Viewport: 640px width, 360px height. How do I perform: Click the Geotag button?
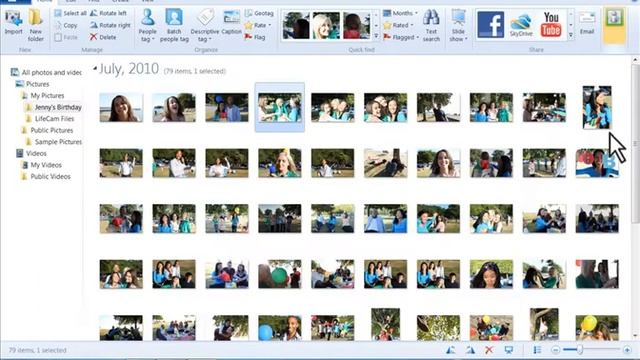259,13
